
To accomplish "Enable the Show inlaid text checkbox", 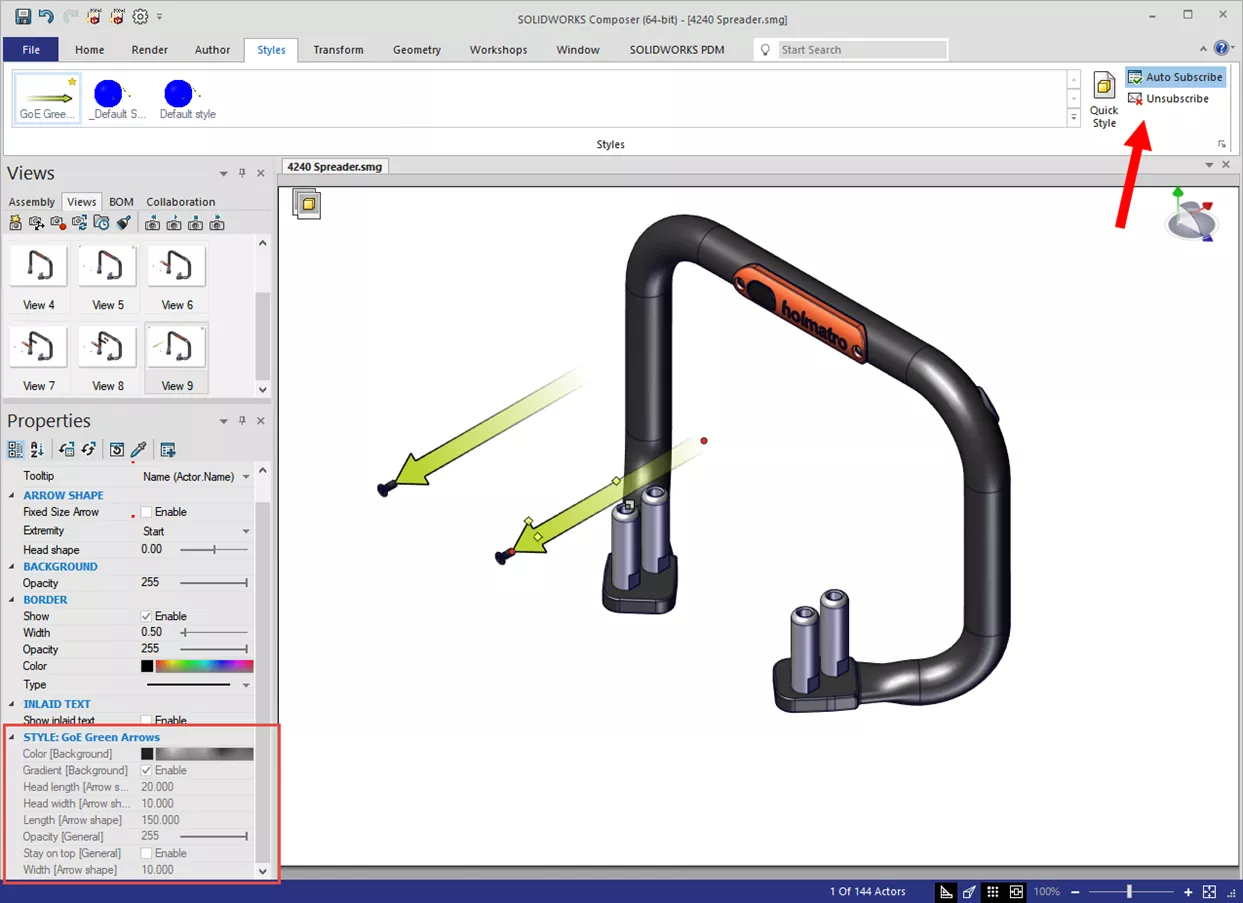I will [x=146, y=720].
